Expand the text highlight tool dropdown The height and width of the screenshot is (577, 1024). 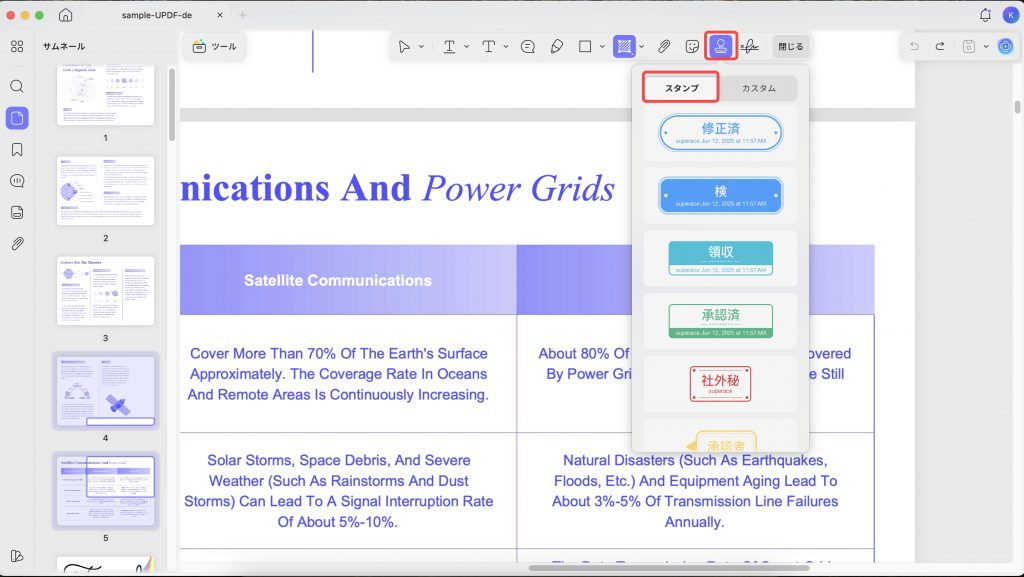pos(466,46)
